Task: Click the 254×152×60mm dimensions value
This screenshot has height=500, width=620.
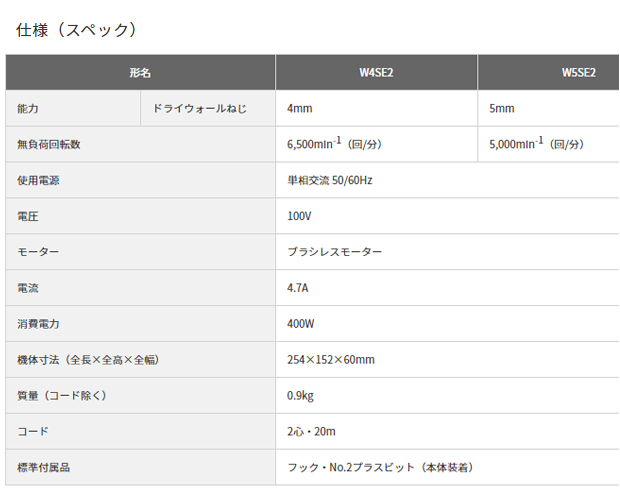Action: click(331, 360)
